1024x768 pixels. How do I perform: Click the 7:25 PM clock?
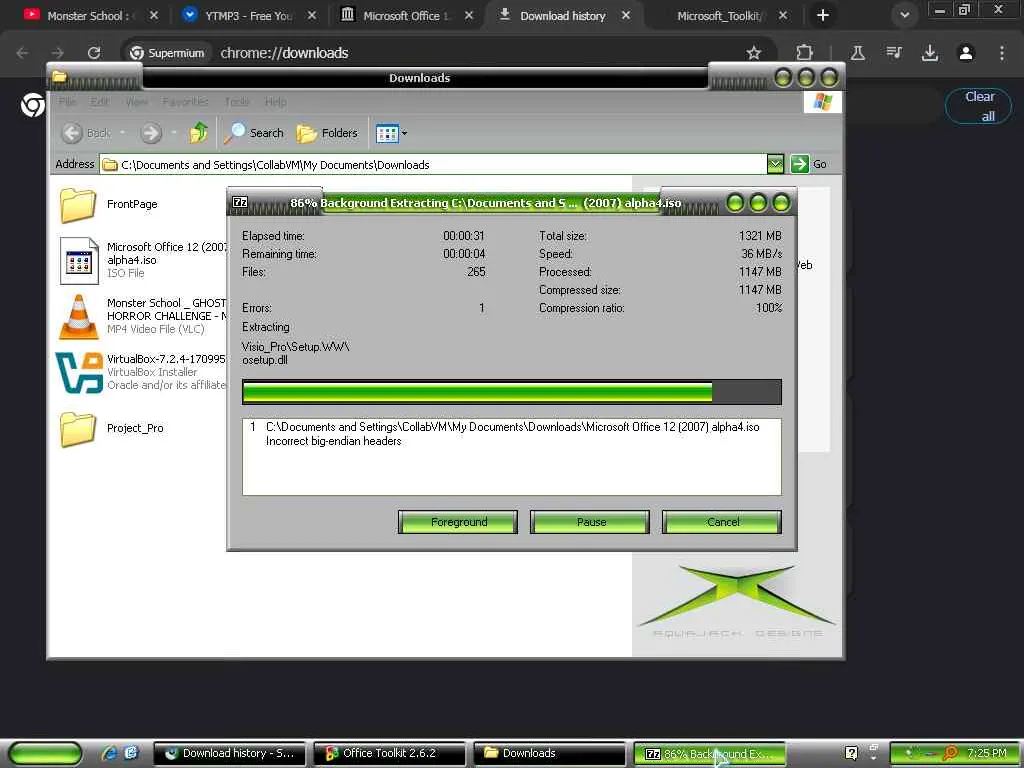pos(987,753)
